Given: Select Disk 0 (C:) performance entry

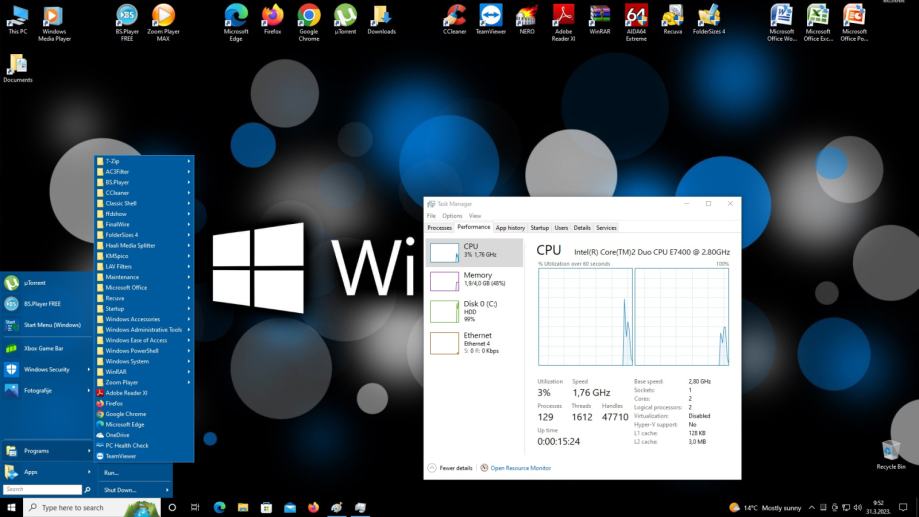Looking at the screenshot, I should tap(474, 311).
